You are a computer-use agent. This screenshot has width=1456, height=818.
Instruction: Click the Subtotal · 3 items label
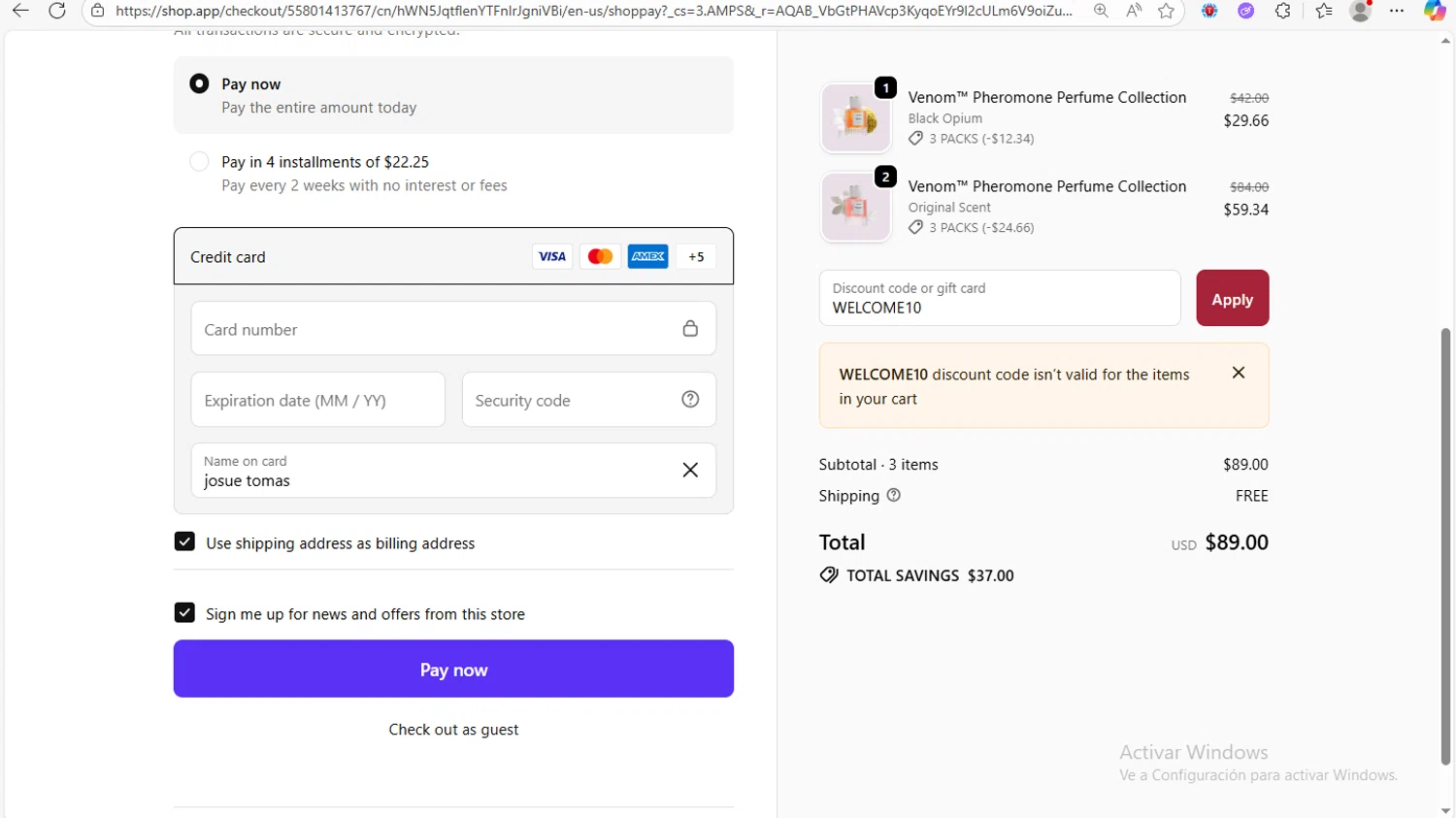point(878,465)
